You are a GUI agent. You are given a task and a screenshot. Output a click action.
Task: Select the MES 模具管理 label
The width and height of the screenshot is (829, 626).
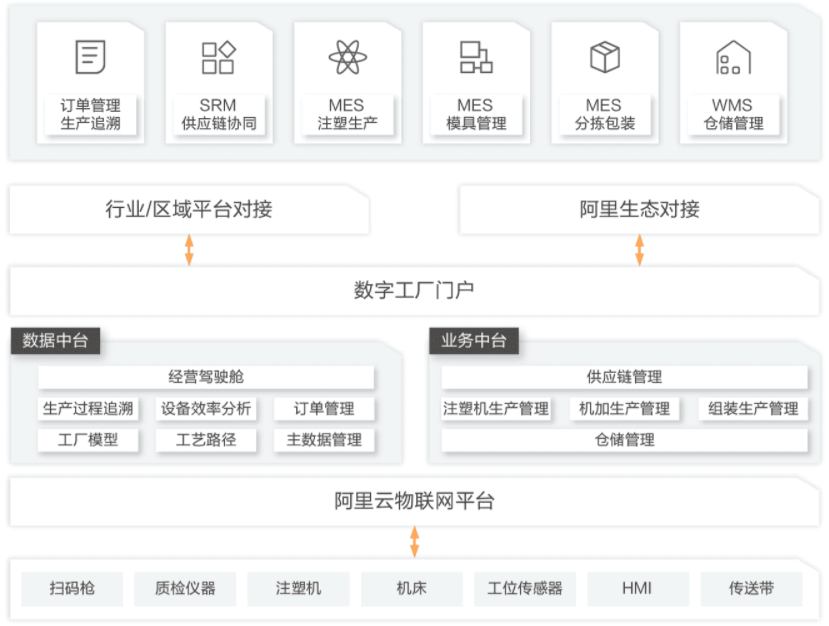476,114
